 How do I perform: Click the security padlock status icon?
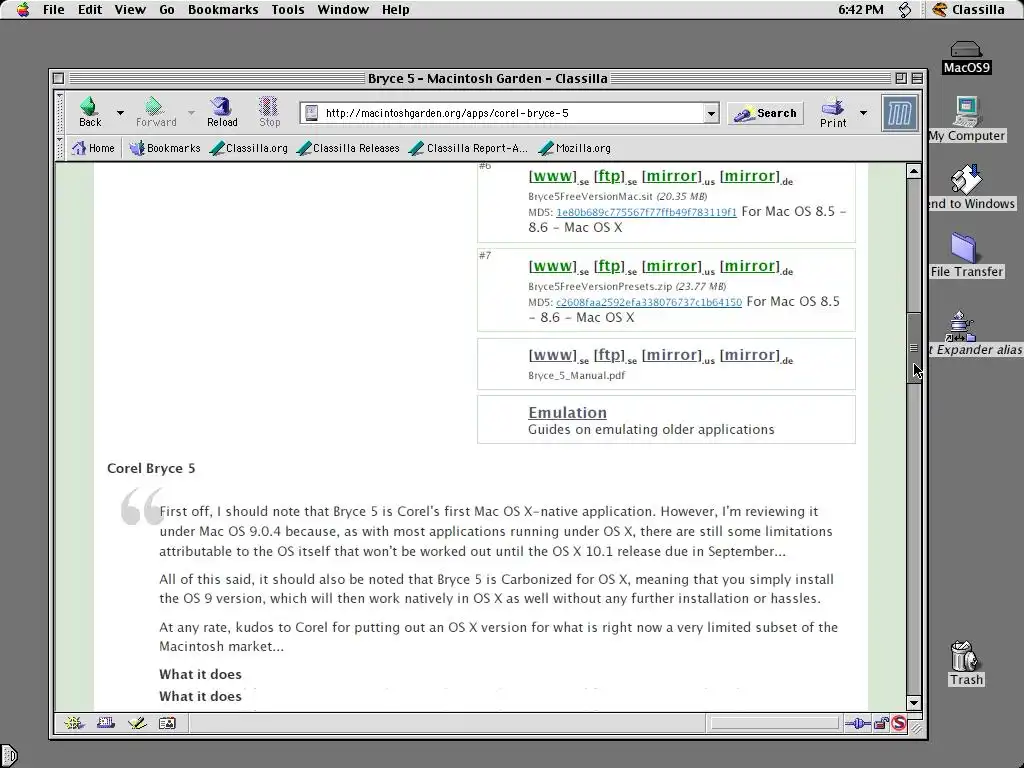point(881,723)
